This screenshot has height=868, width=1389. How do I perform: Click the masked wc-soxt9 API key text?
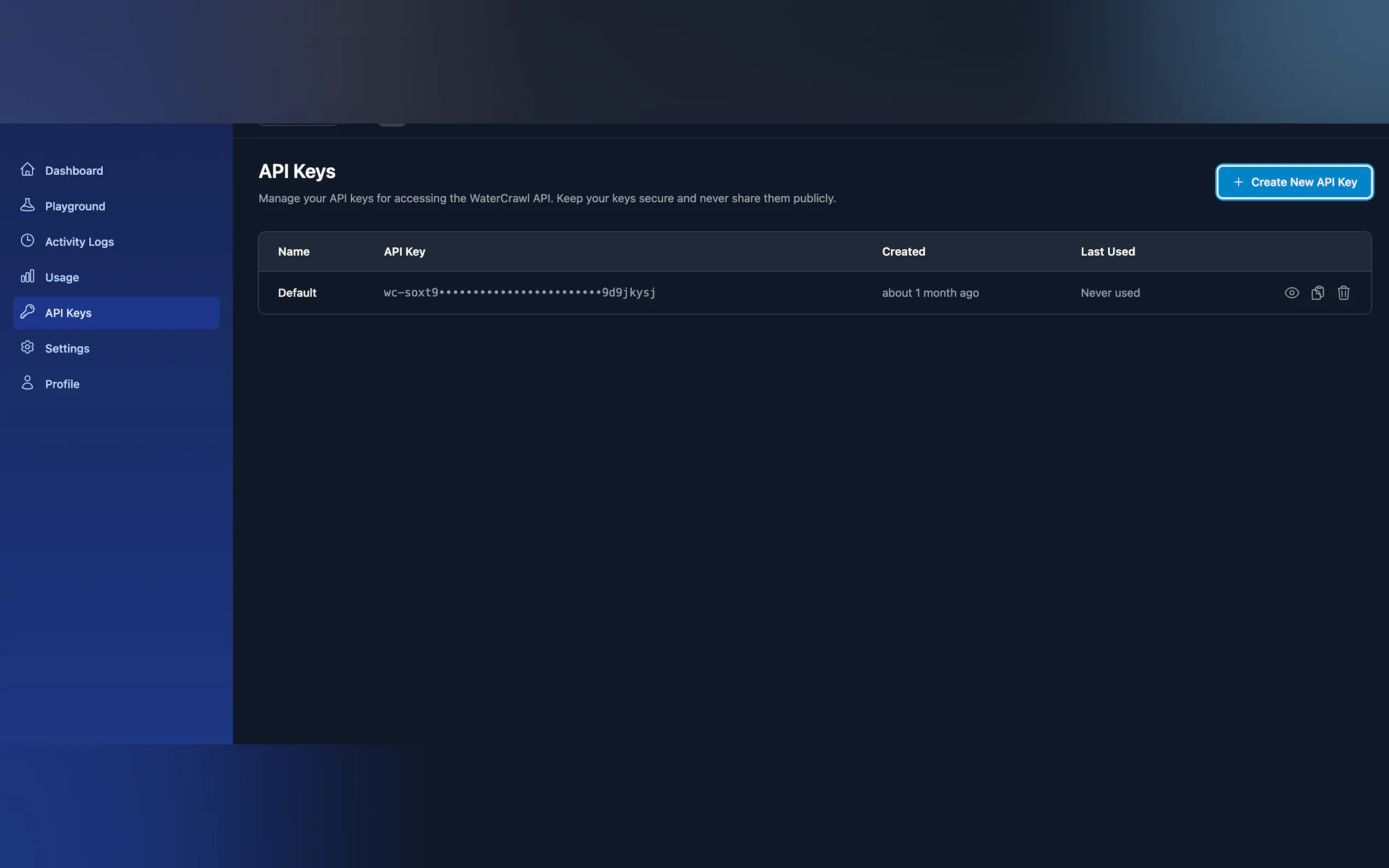(x=519, y=293)
